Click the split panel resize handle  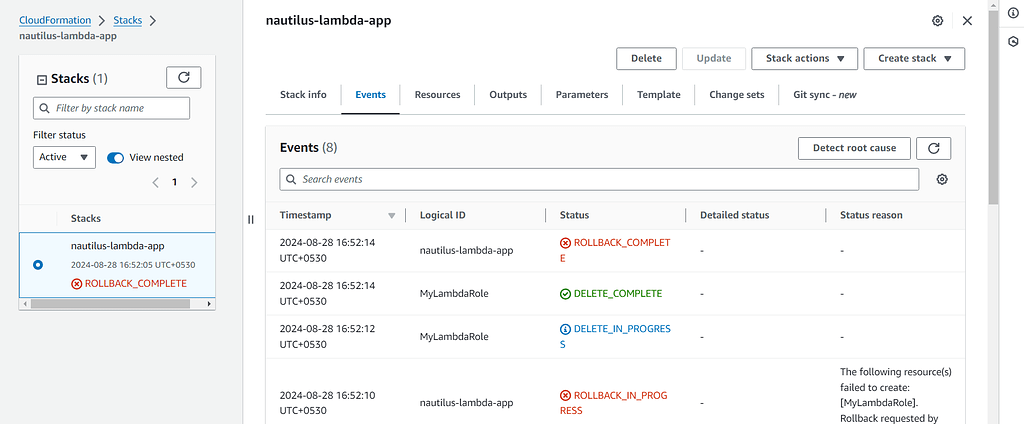click(251, 220)
